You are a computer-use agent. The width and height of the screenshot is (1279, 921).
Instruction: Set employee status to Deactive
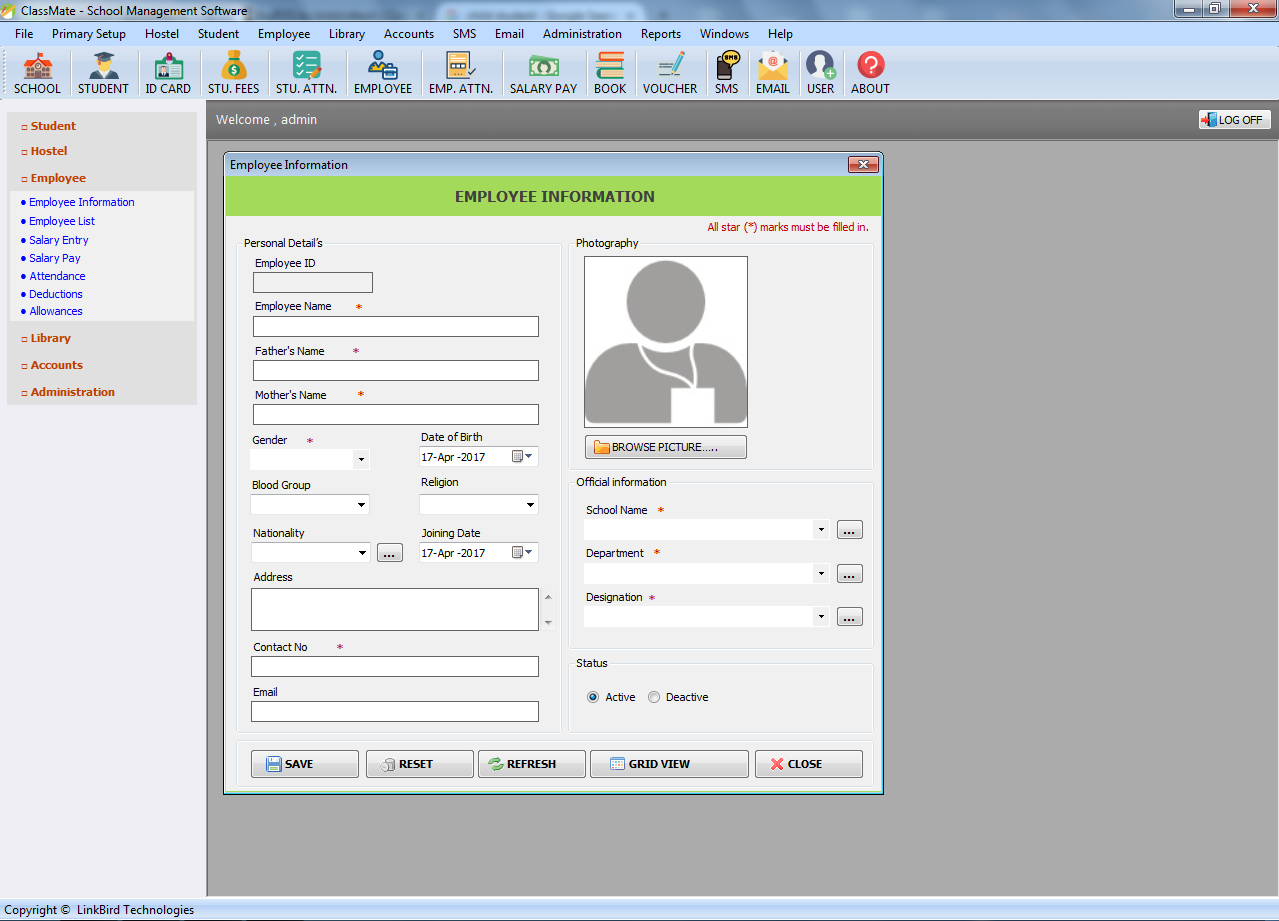[x=653, y=697]
